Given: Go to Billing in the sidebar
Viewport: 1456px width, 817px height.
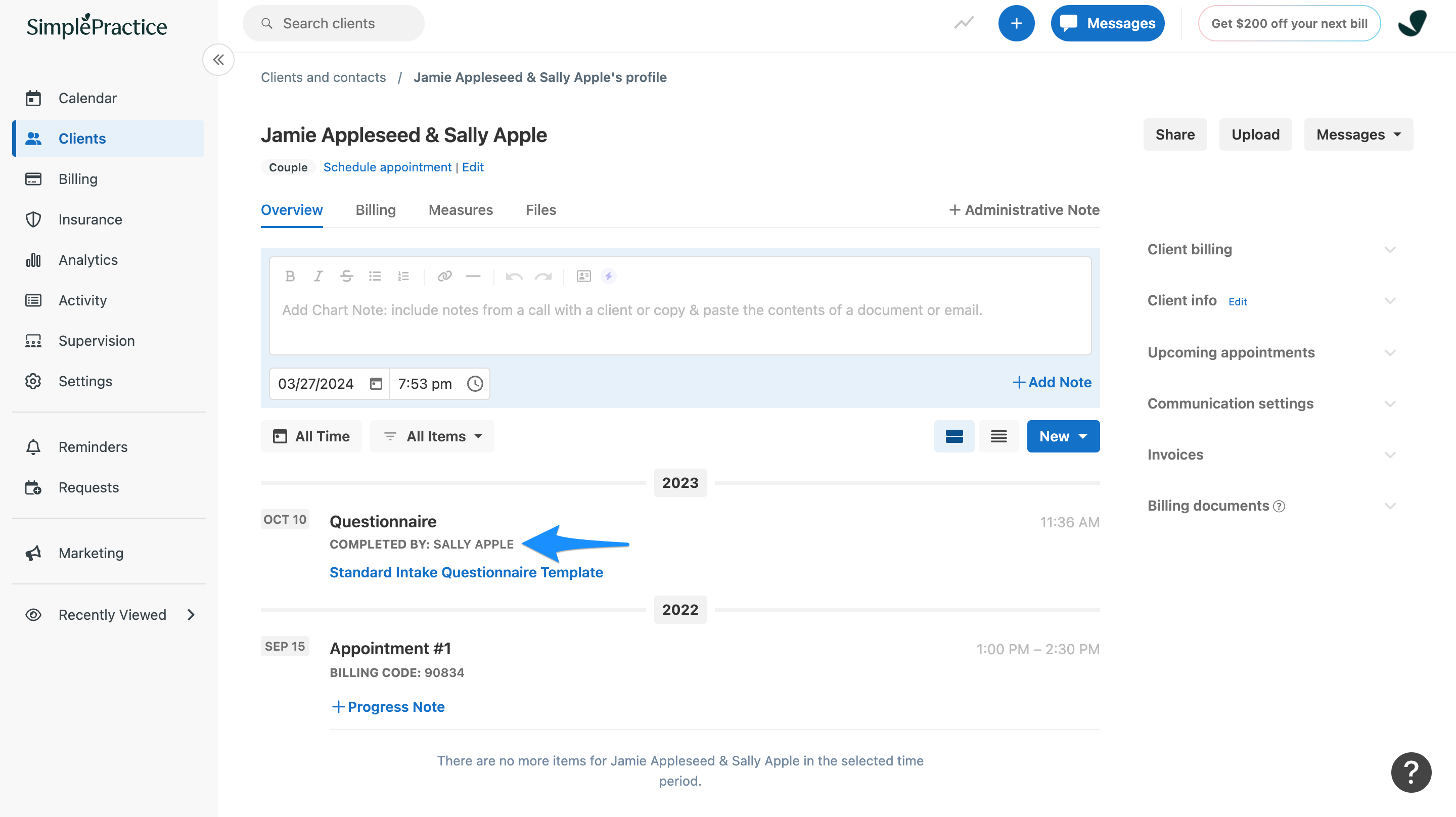Looking at the screenshot, I should coord(108,178).
